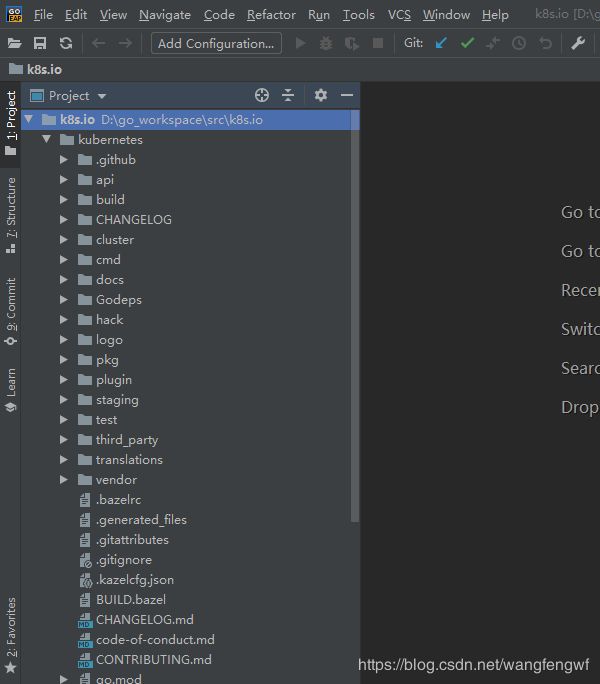Image resolution: width=600 pixels, height=684 pixels.
Task: Expand the pkg folder arrow
Action: click(64, 359)
